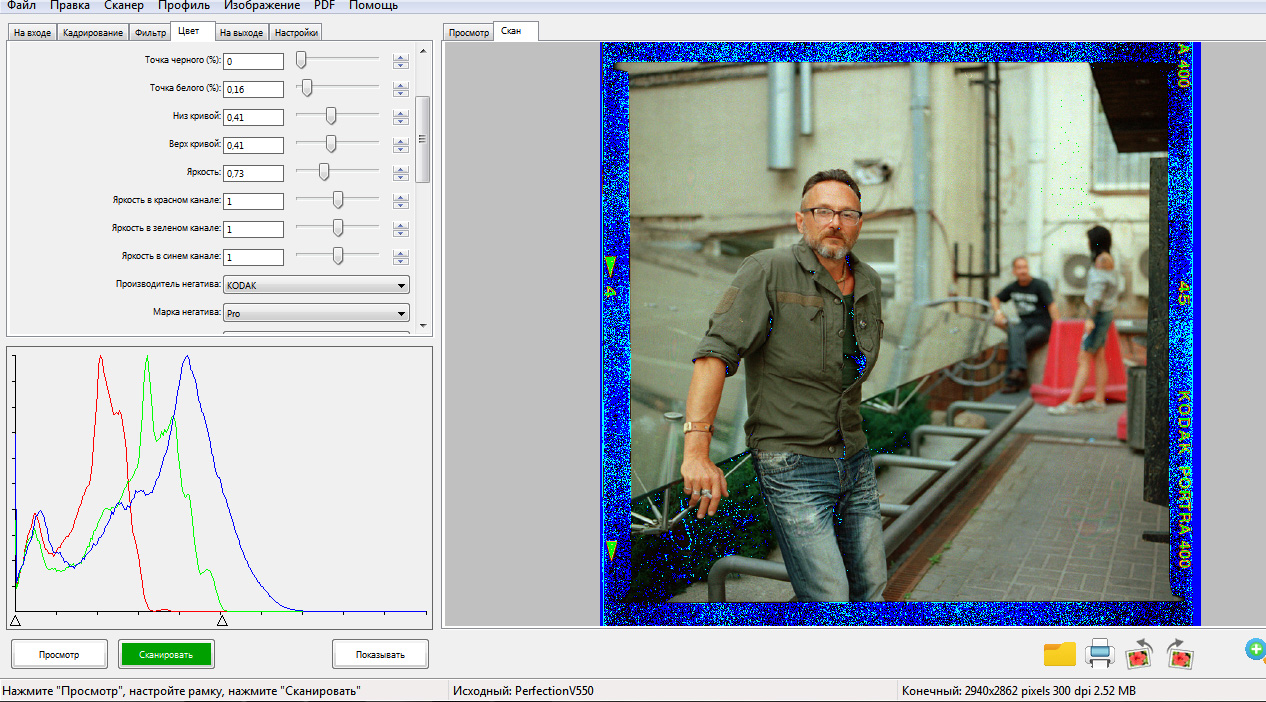Switch to the 'Кадрирование' tab

[92, 33]
